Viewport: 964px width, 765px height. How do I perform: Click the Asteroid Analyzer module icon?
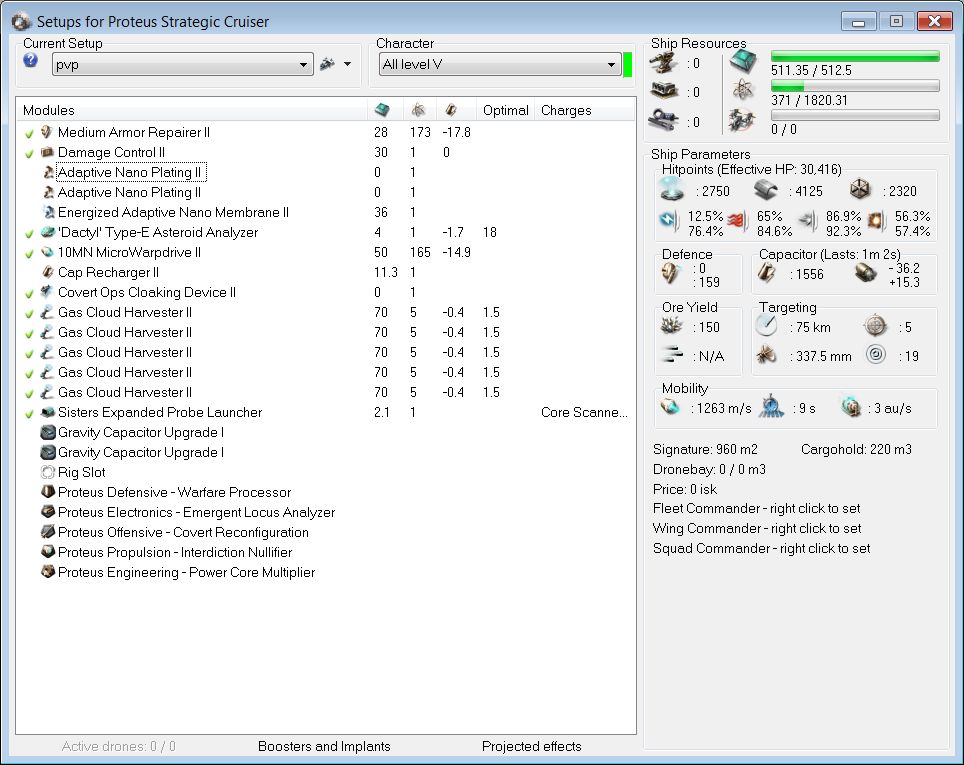(47, 232)
